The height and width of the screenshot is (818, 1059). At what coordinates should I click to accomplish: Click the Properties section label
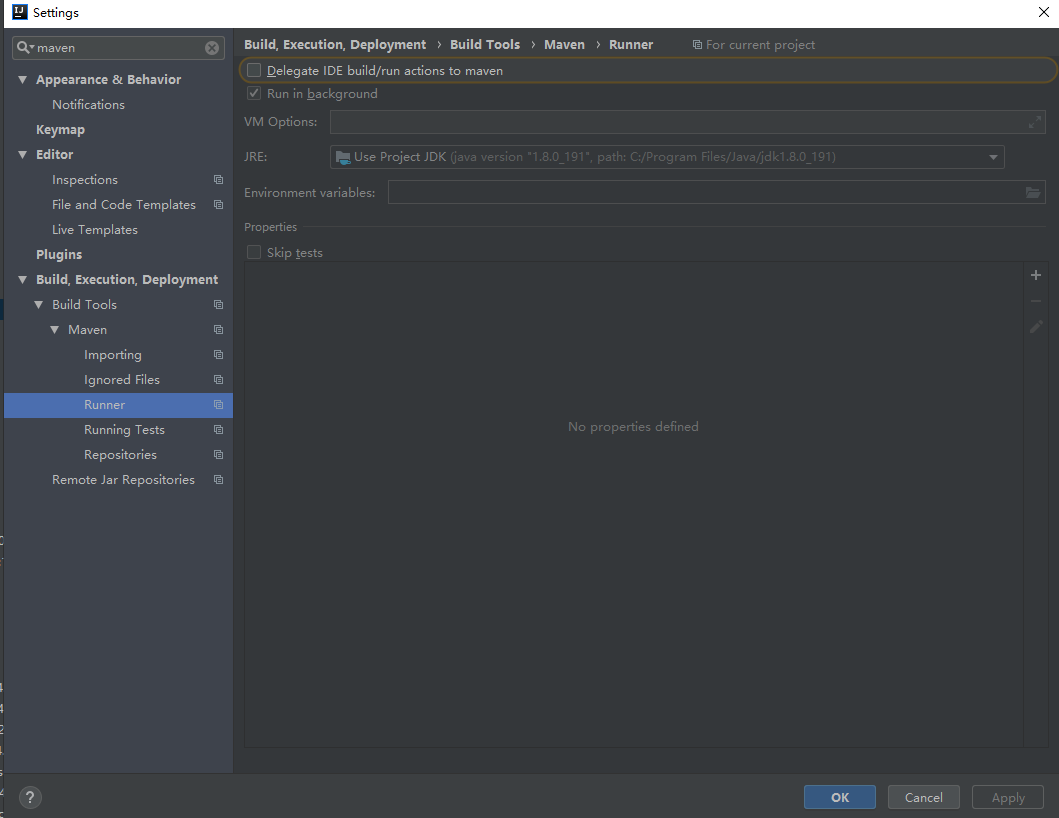click(270, 227)
